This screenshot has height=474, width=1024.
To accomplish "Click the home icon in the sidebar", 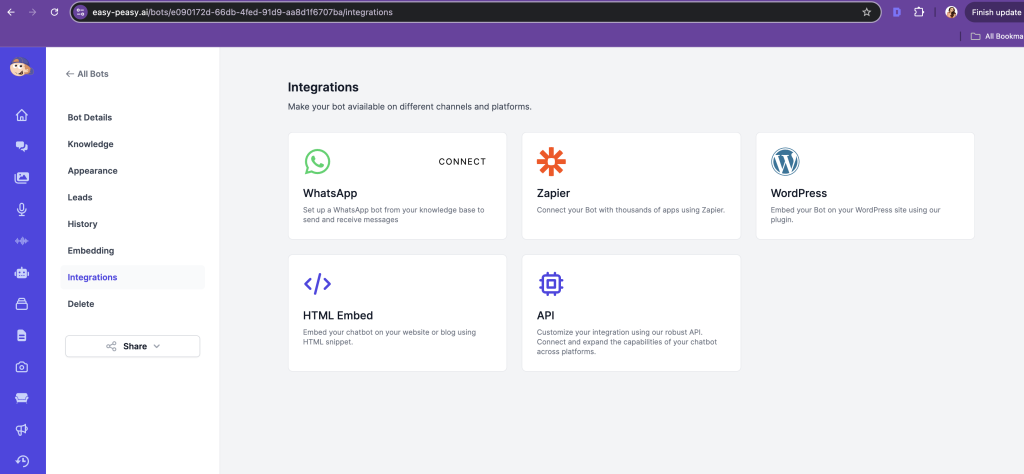I will tap(22, 115).
